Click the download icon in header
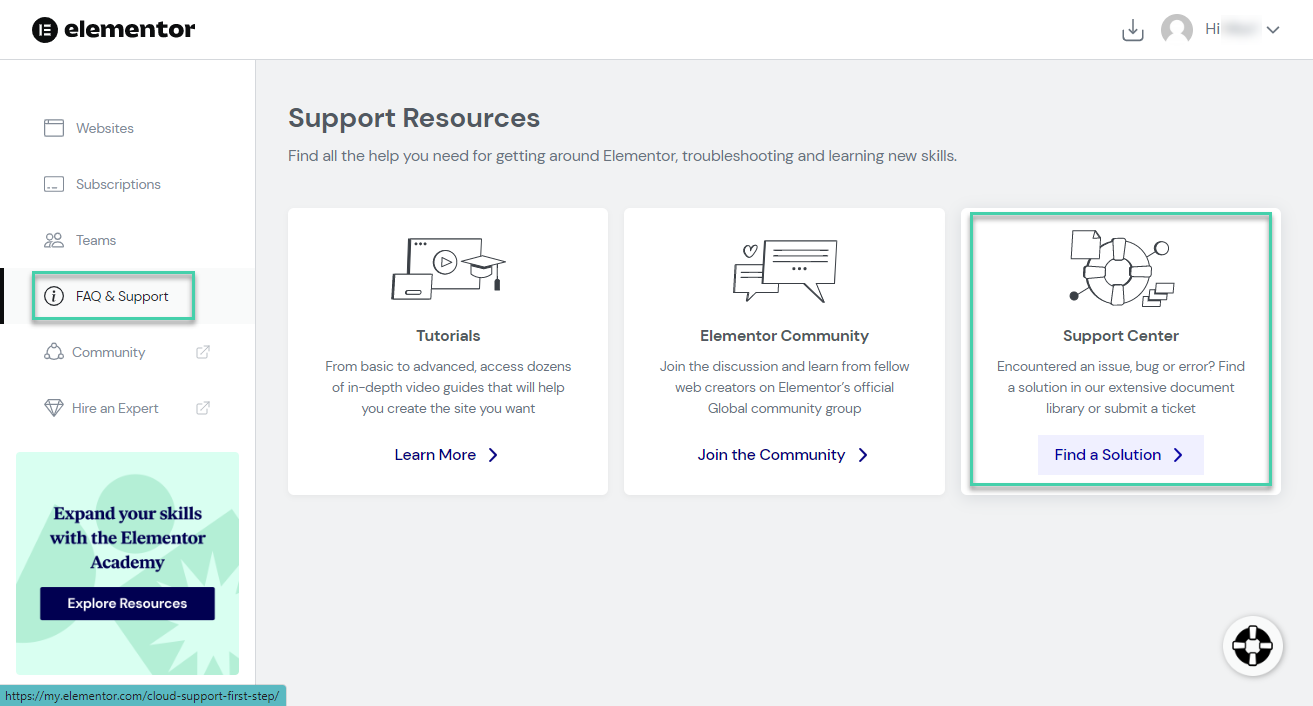 click(x=1132, y=30)
